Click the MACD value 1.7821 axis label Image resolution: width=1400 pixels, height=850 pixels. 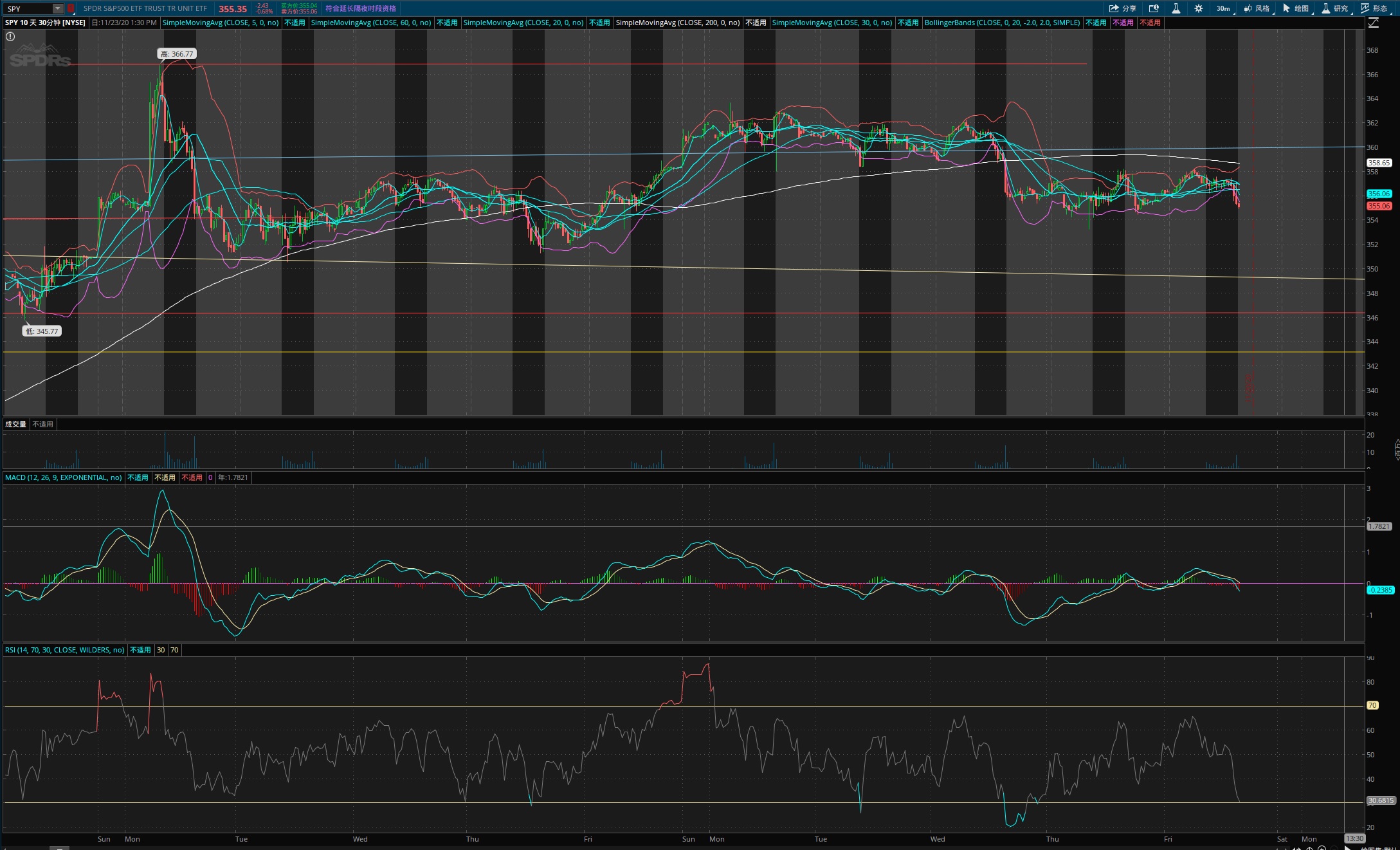[1379, 526]
